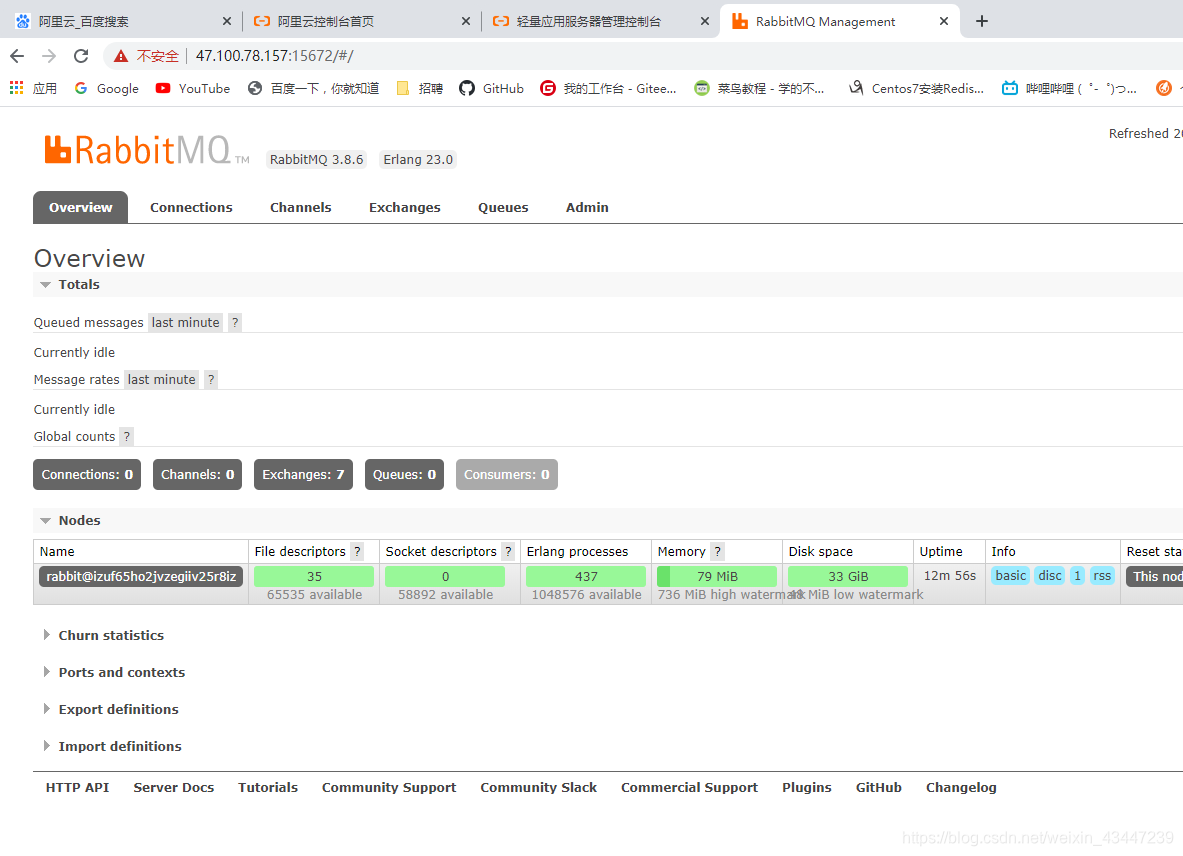Click the Channels: 0 button
1183x856 pixels.
pos(197,474)
